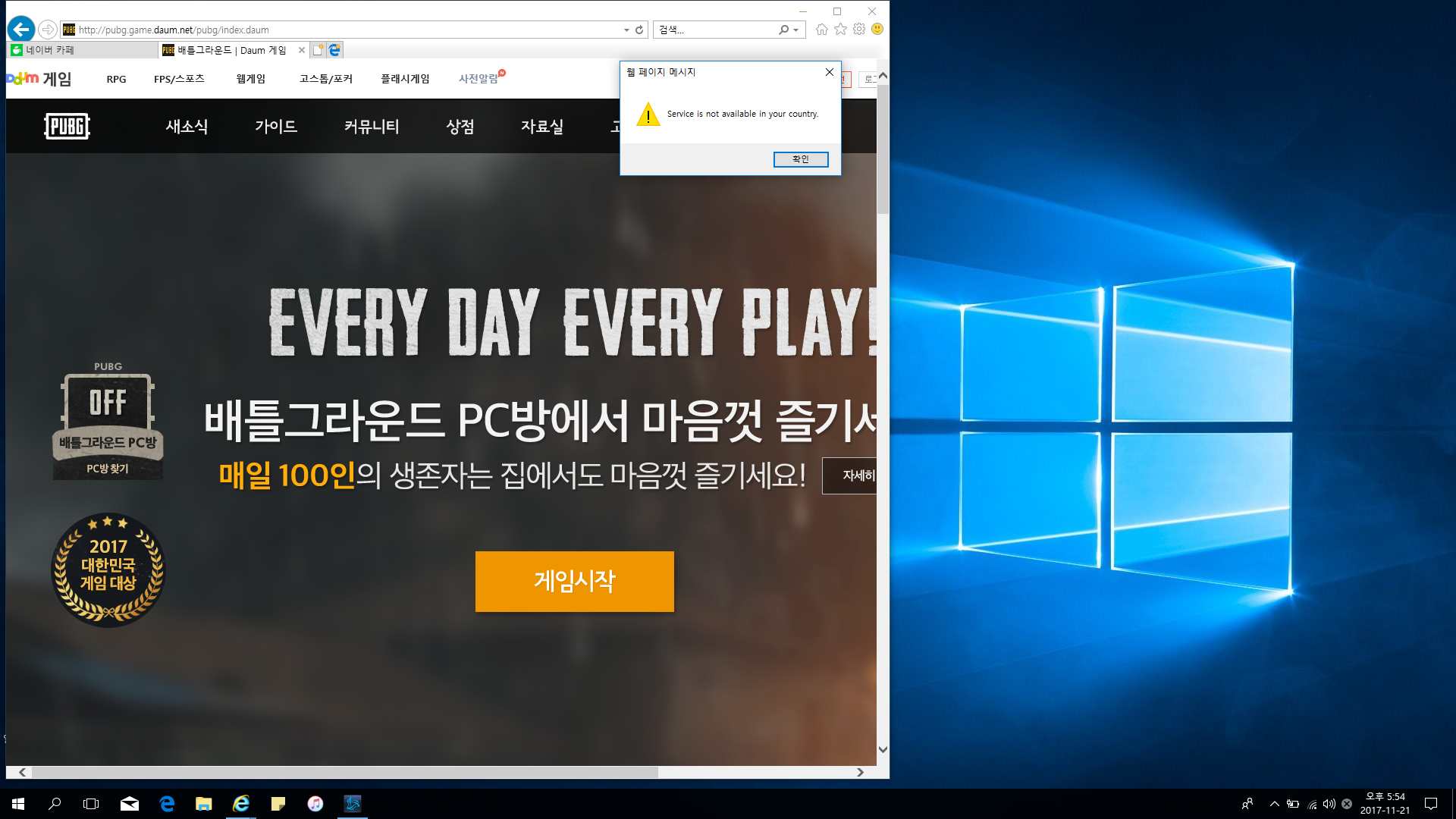Click the Internet Explorer taskbar icon

click(241, 804)
